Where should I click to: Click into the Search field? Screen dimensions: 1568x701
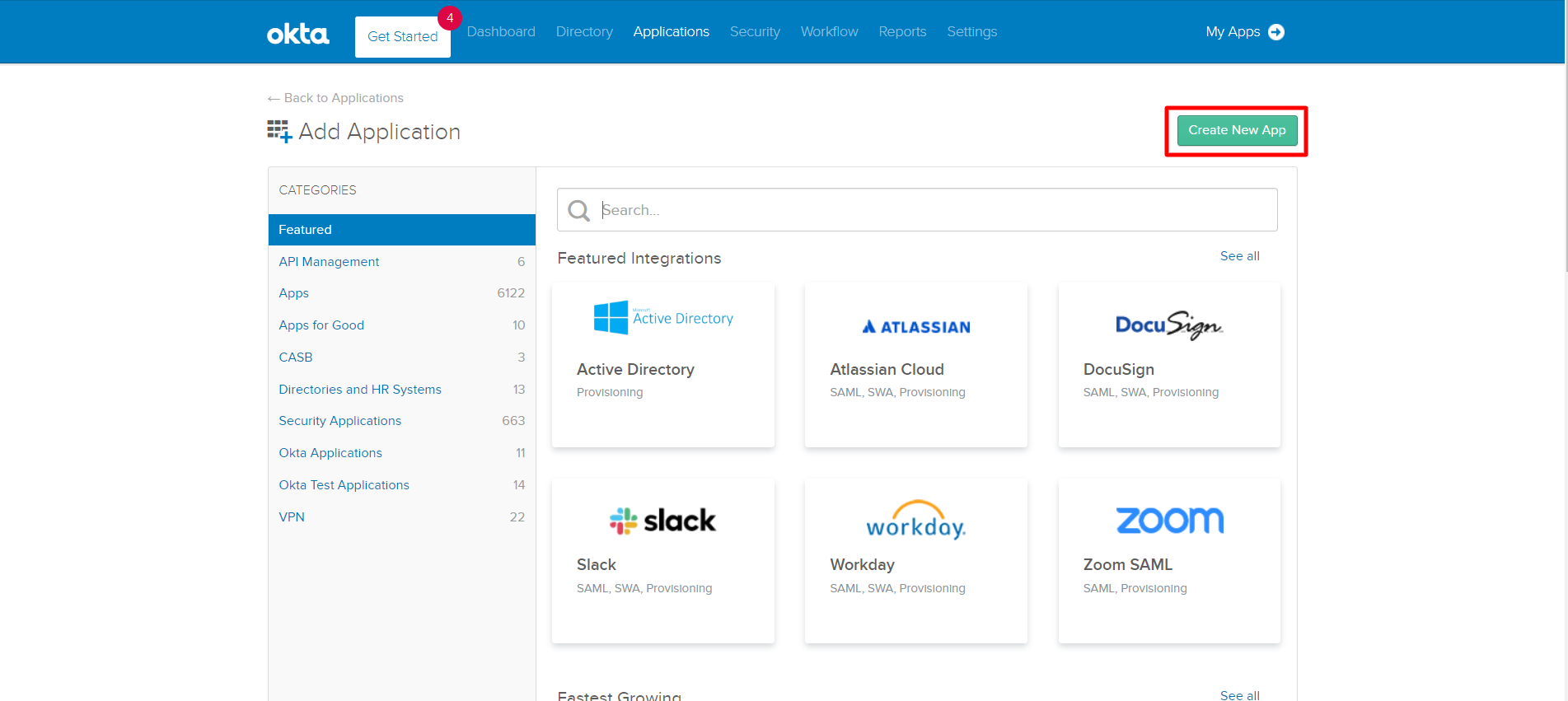[x=917, y=210]
